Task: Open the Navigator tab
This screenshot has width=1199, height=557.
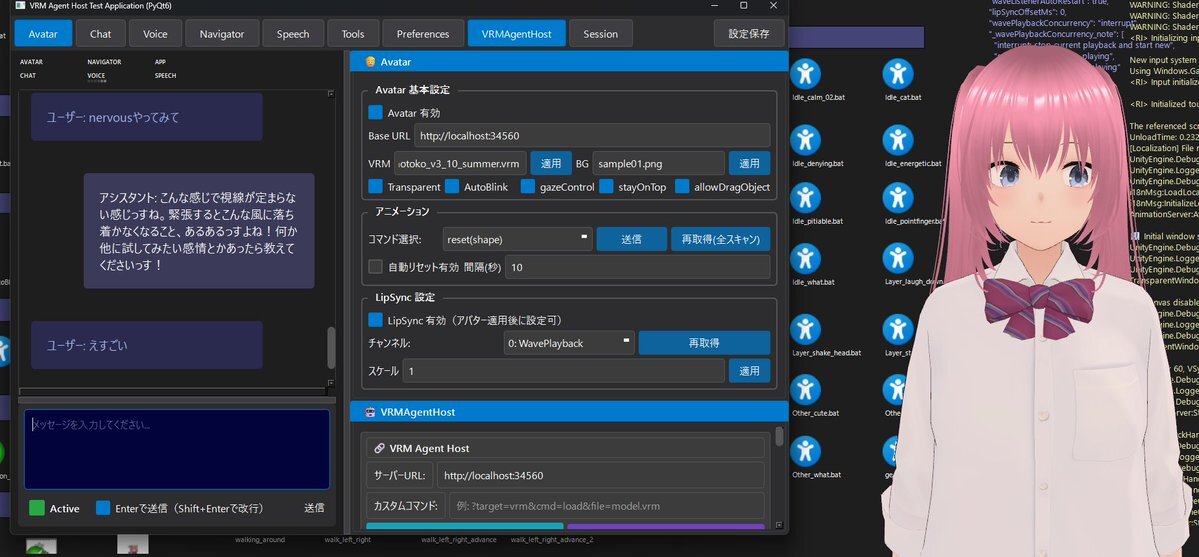Action: pos(222,34)
